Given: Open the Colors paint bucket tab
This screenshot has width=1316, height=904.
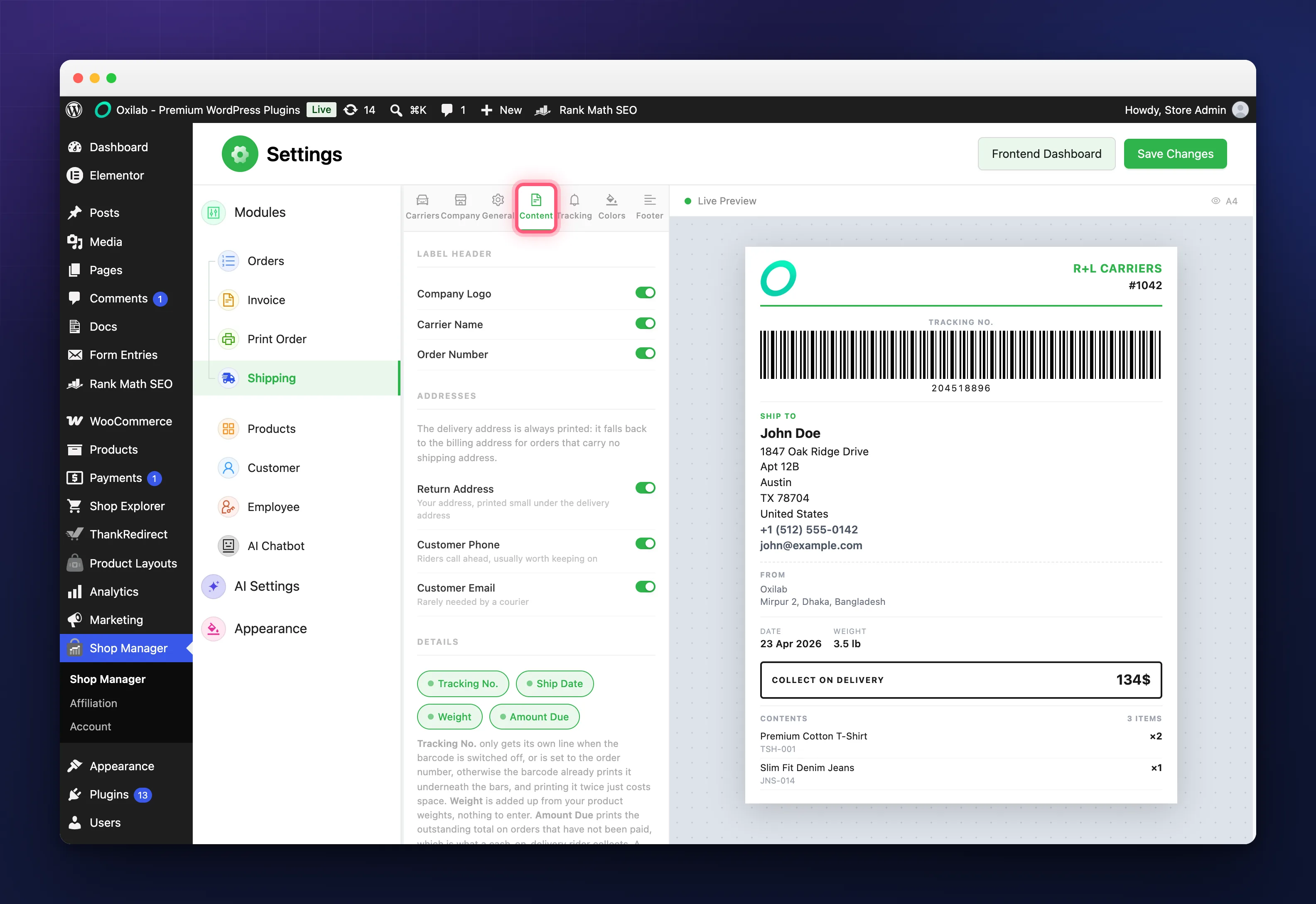Looking at the screenshot, I should [611, 207].
